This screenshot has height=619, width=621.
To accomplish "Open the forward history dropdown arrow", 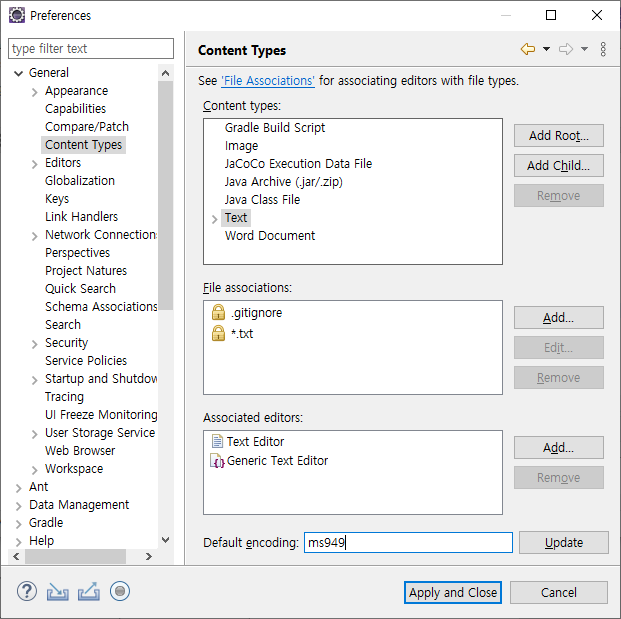I will pyautogui.click(x=585, y=49).
